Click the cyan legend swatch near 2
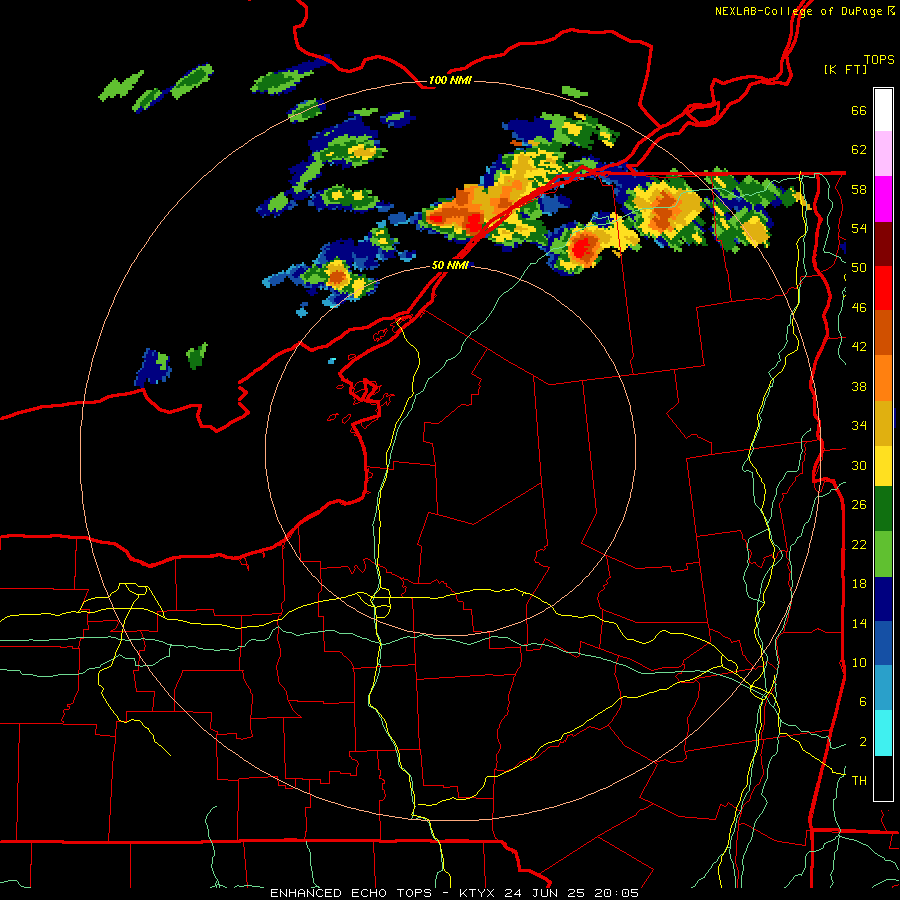Image resolution: width=900 pixels, height=900 pixels. click(x=883, y=733)
